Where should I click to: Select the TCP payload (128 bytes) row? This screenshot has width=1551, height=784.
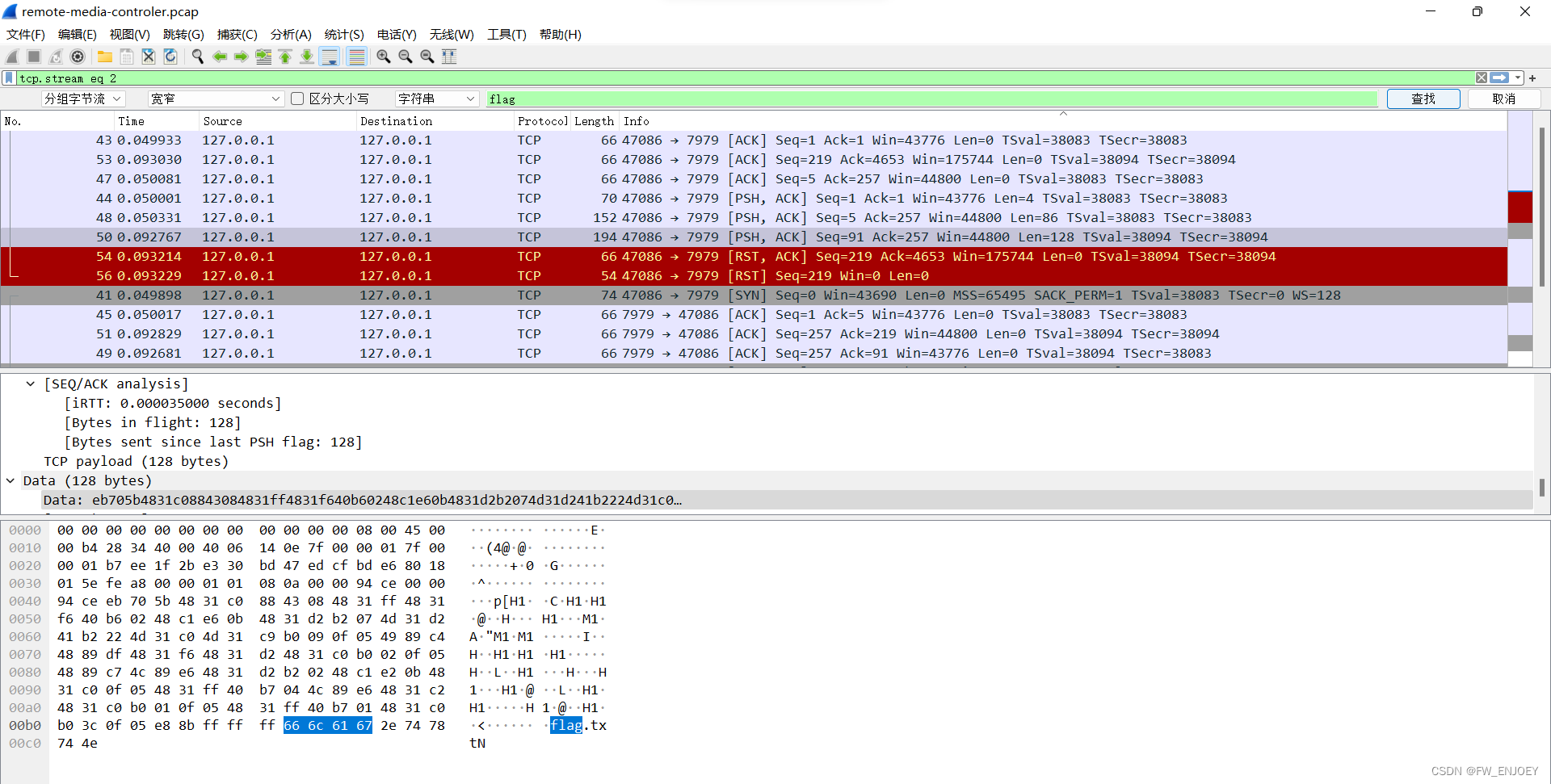pos(137,462)
